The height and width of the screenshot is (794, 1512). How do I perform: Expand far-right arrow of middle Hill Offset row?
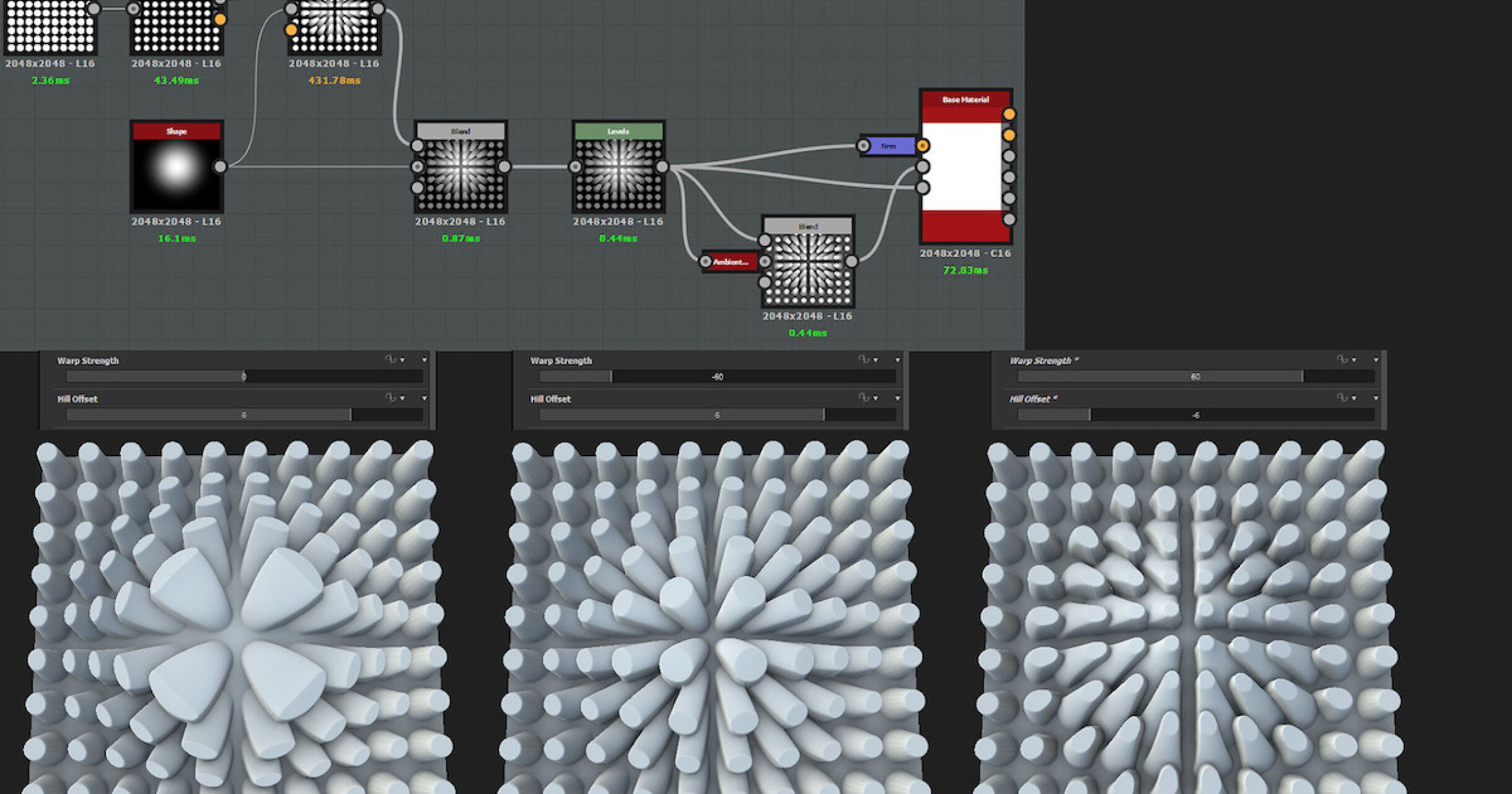coord(897,398)
